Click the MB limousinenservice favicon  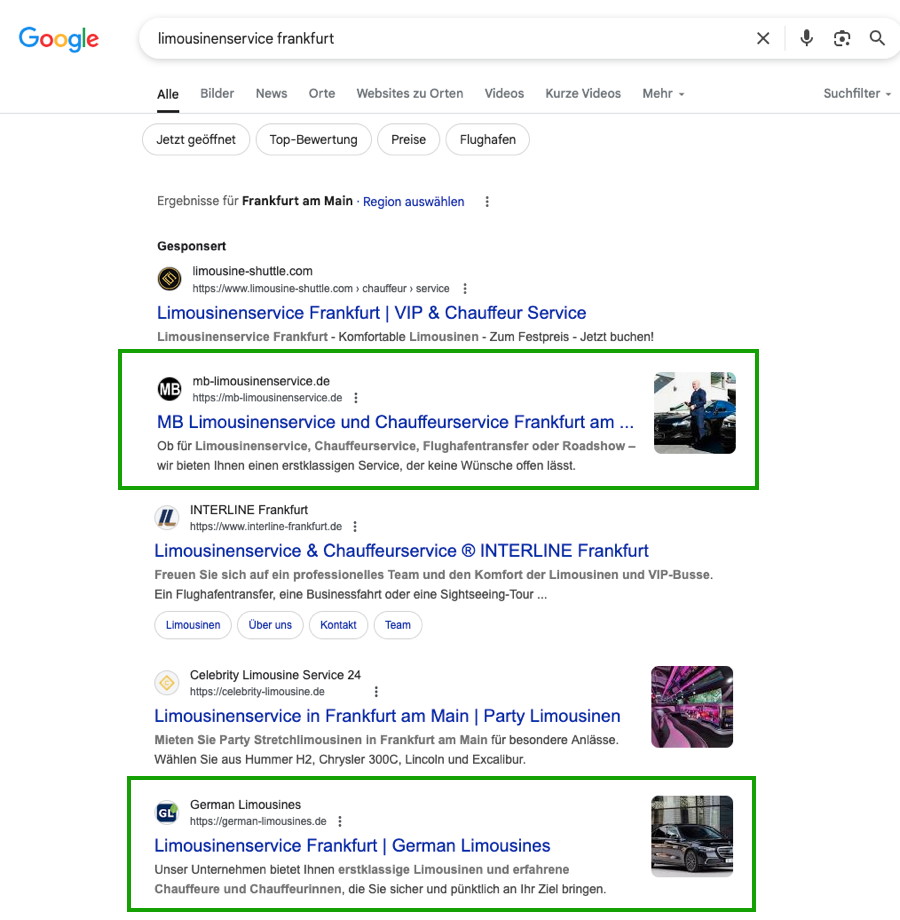click(x=170, y=388)
